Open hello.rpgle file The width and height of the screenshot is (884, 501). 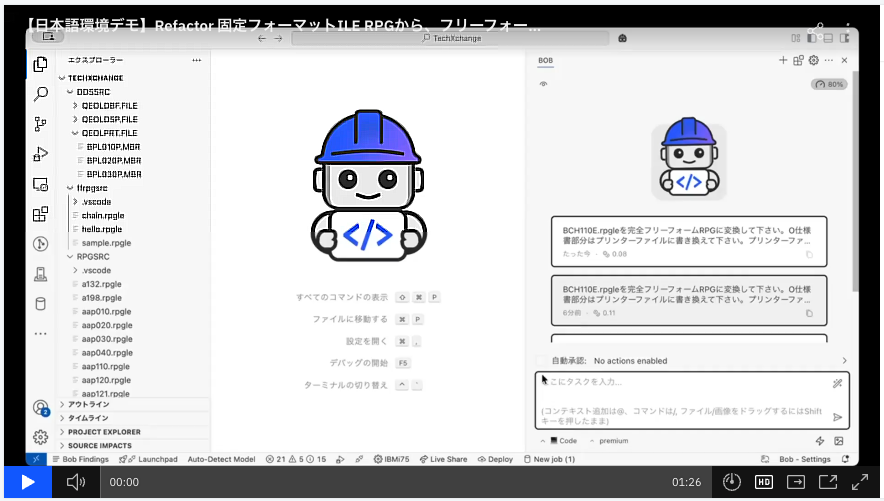click(x=101, y=229)
